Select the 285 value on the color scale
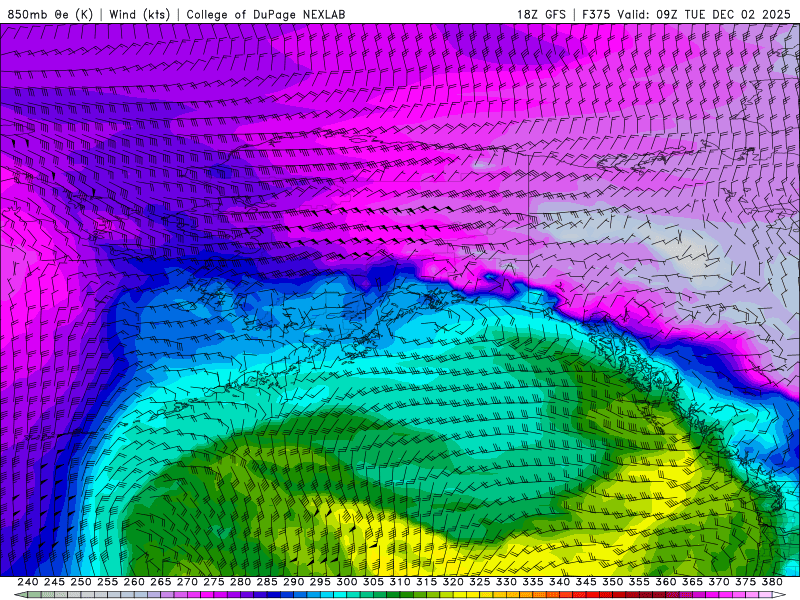The width and height of the screenshot is (800, 600). [267, 582]
